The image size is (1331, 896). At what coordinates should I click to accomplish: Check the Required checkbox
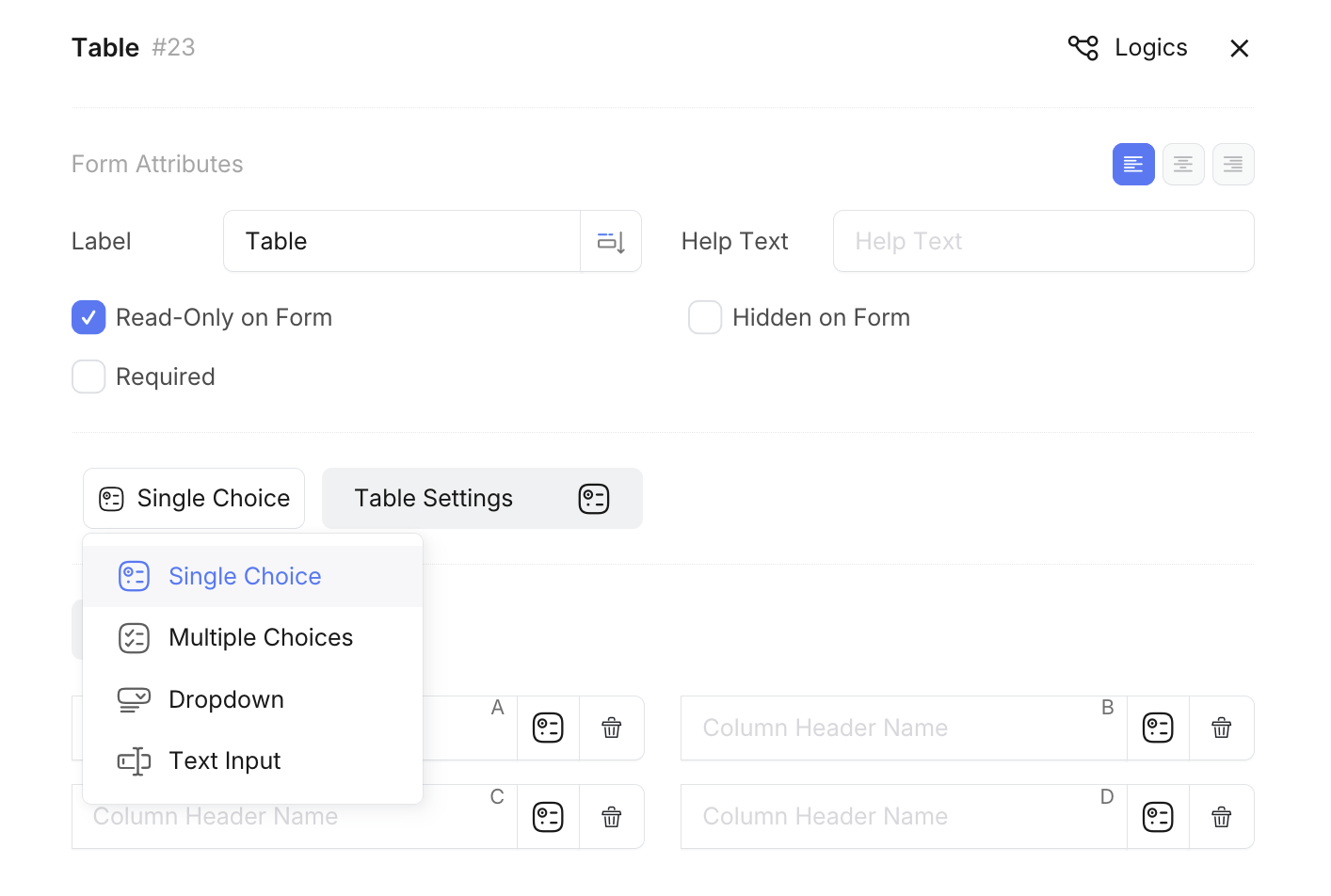click(88, 377)
